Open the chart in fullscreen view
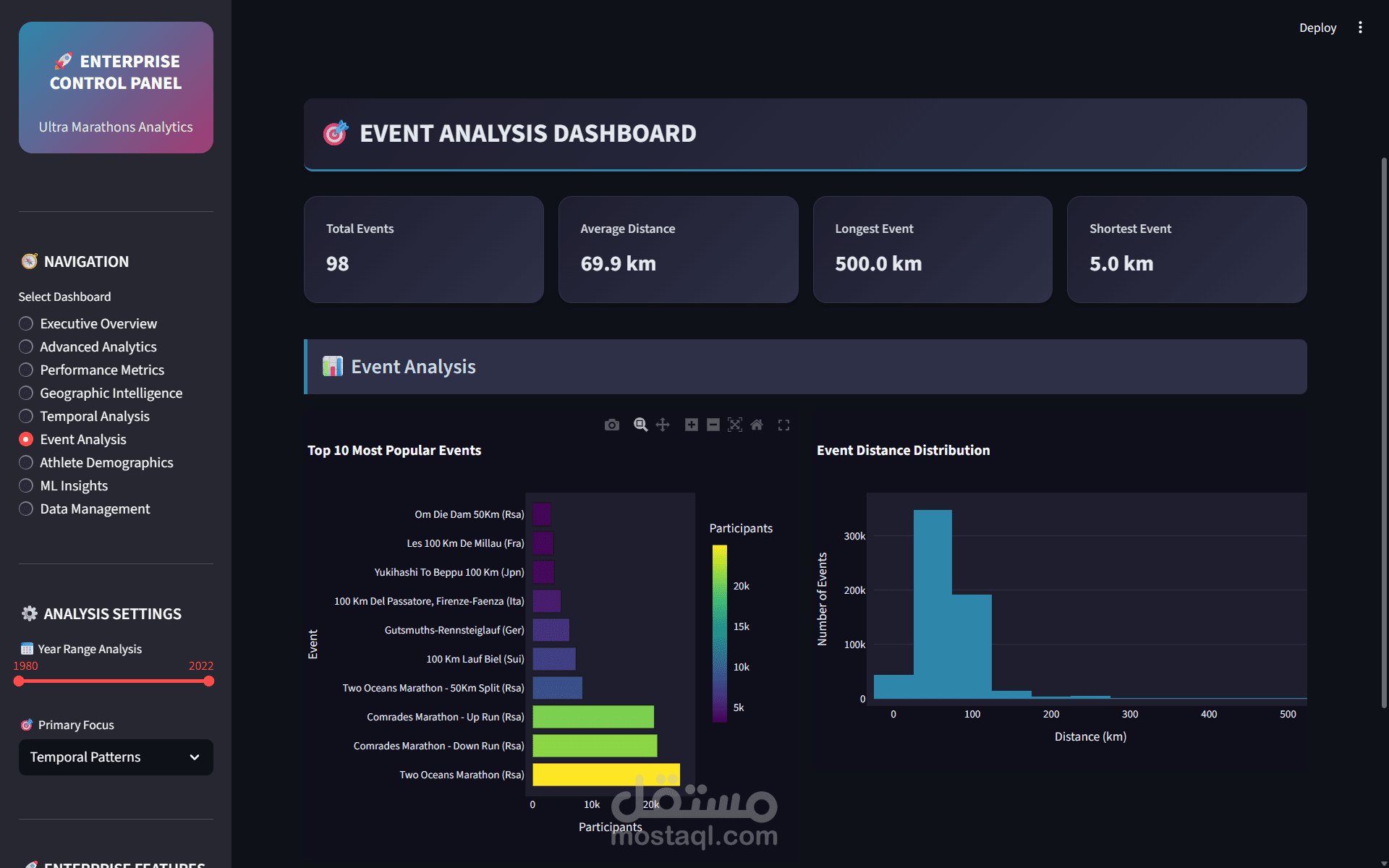Viewport: 1389px width, 868px height. 783,425
